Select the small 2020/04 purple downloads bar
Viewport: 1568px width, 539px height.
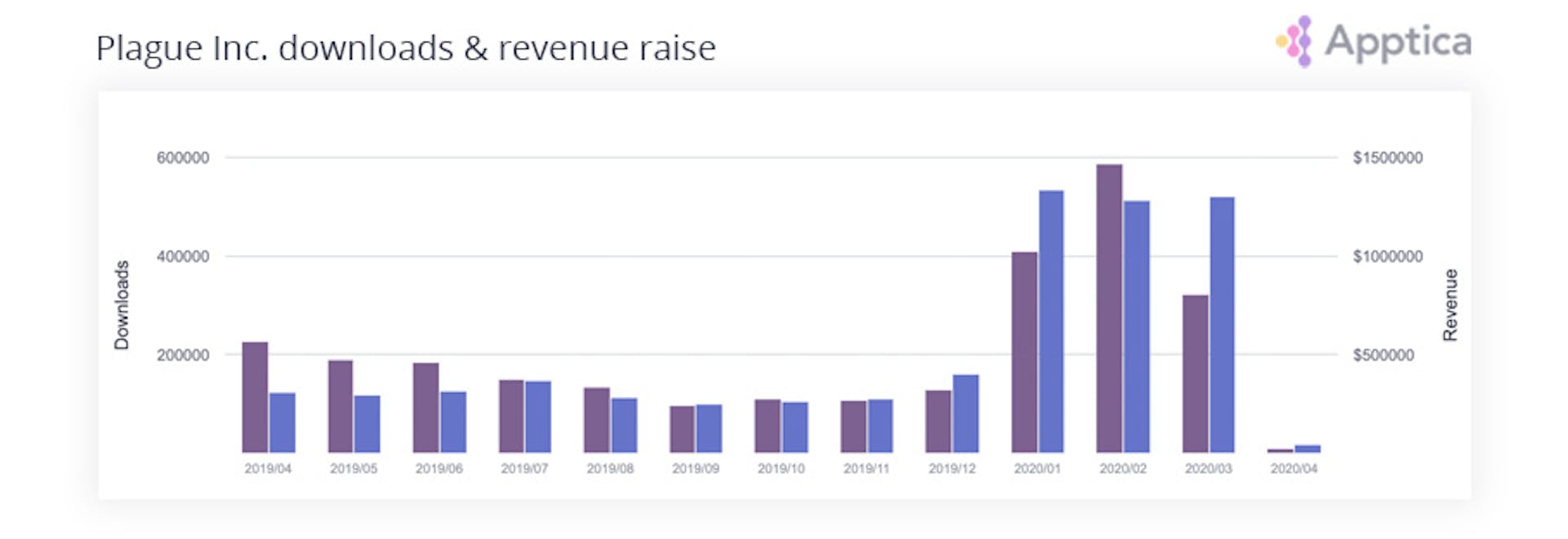click(1281, 450)
